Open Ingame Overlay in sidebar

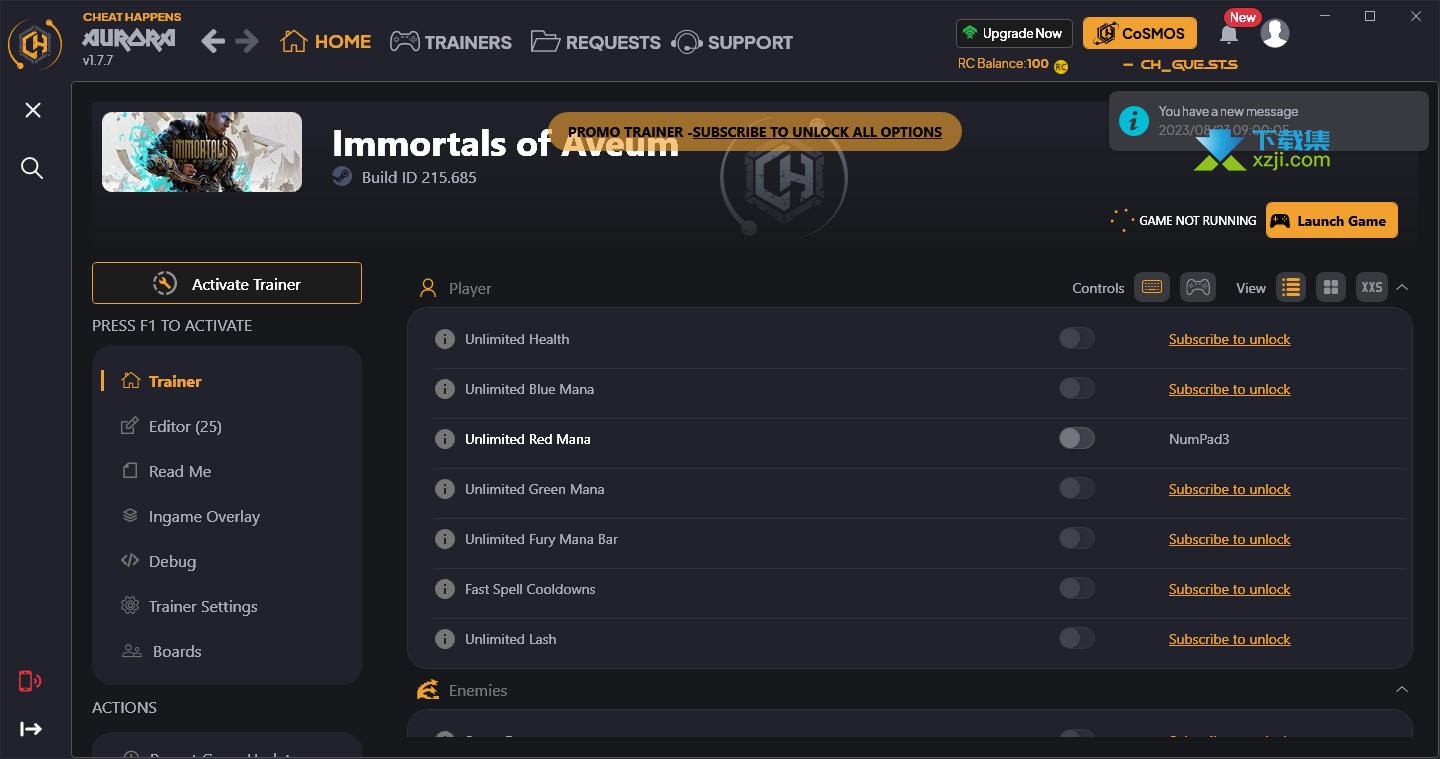tap(190, 516)
